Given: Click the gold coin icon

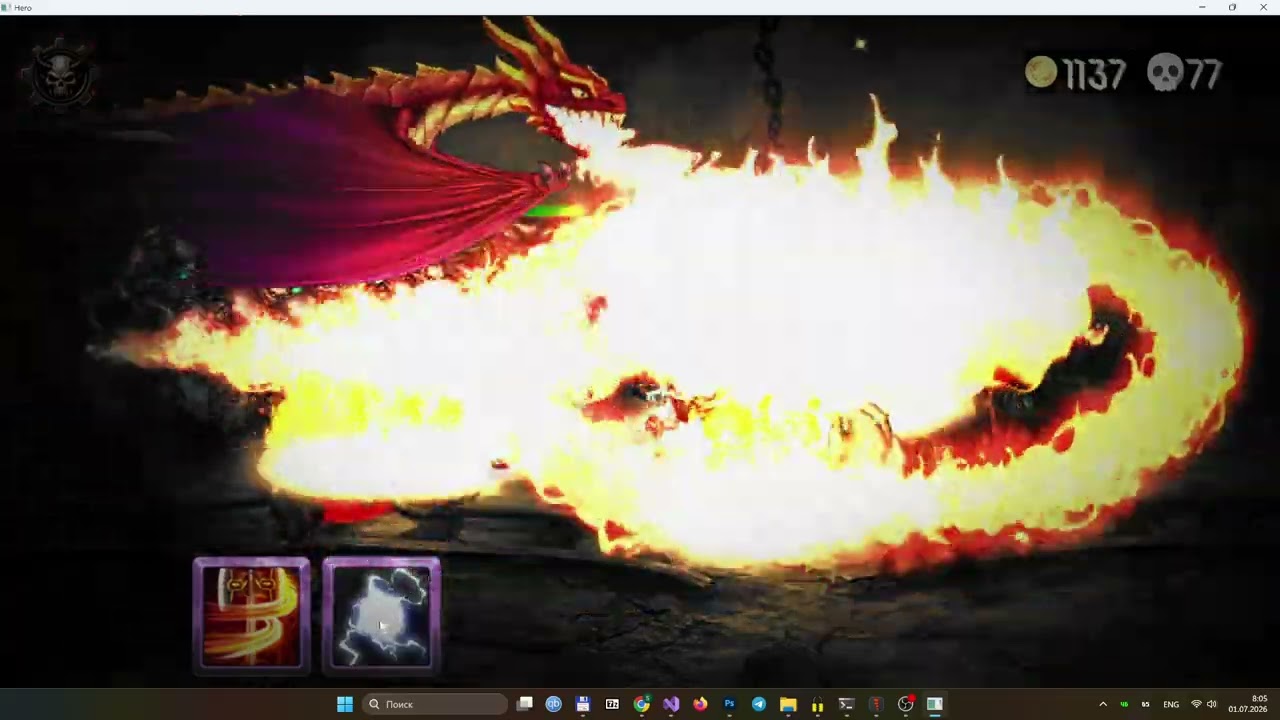Looking at the screenshot, I should pos(1041,72).
